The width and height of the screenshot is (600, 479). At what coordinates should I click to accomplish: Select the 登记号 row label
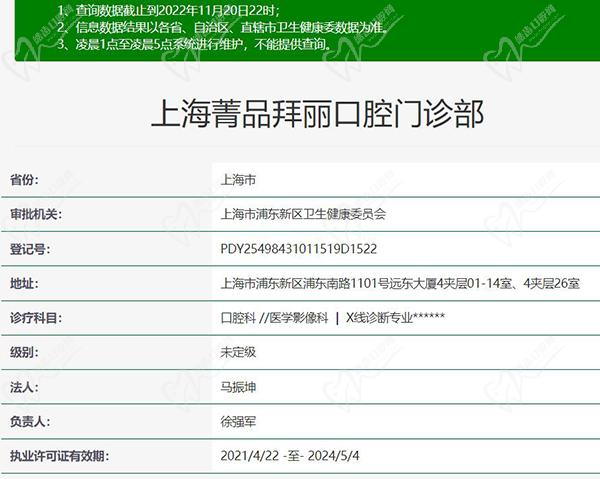(x=30, y=249)
